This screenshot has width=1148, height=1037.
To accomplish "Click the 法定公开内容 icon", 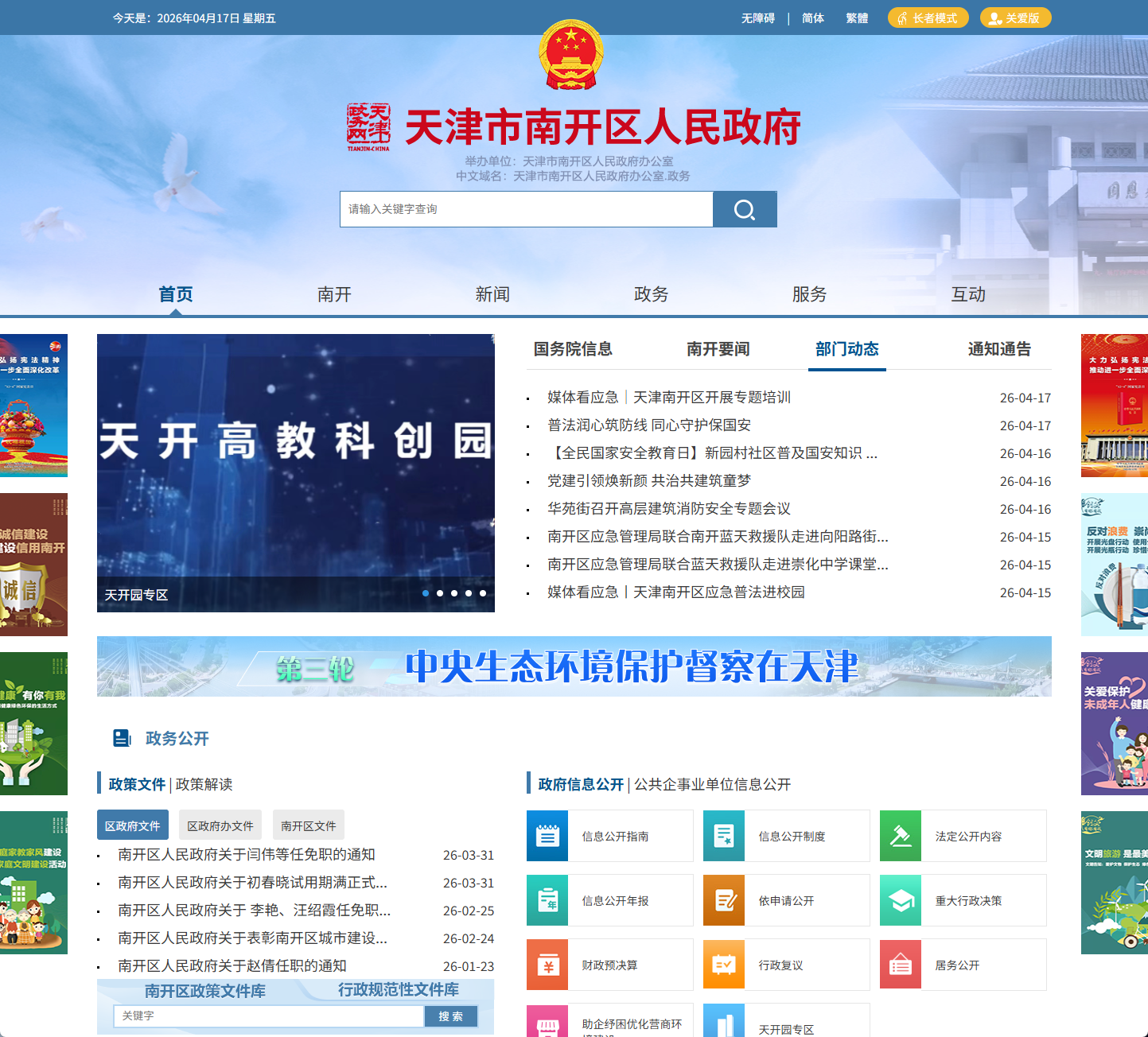I will [900, 836].
